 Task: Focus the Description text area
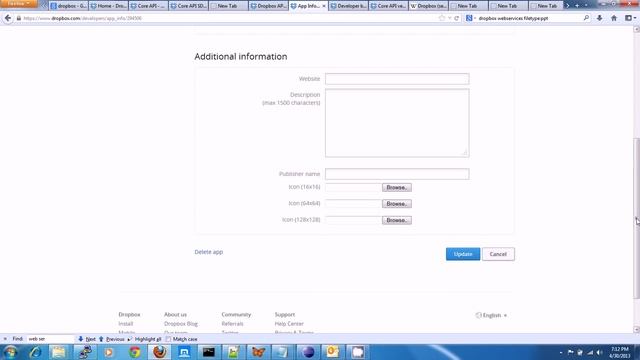click(x=397, y=123)
